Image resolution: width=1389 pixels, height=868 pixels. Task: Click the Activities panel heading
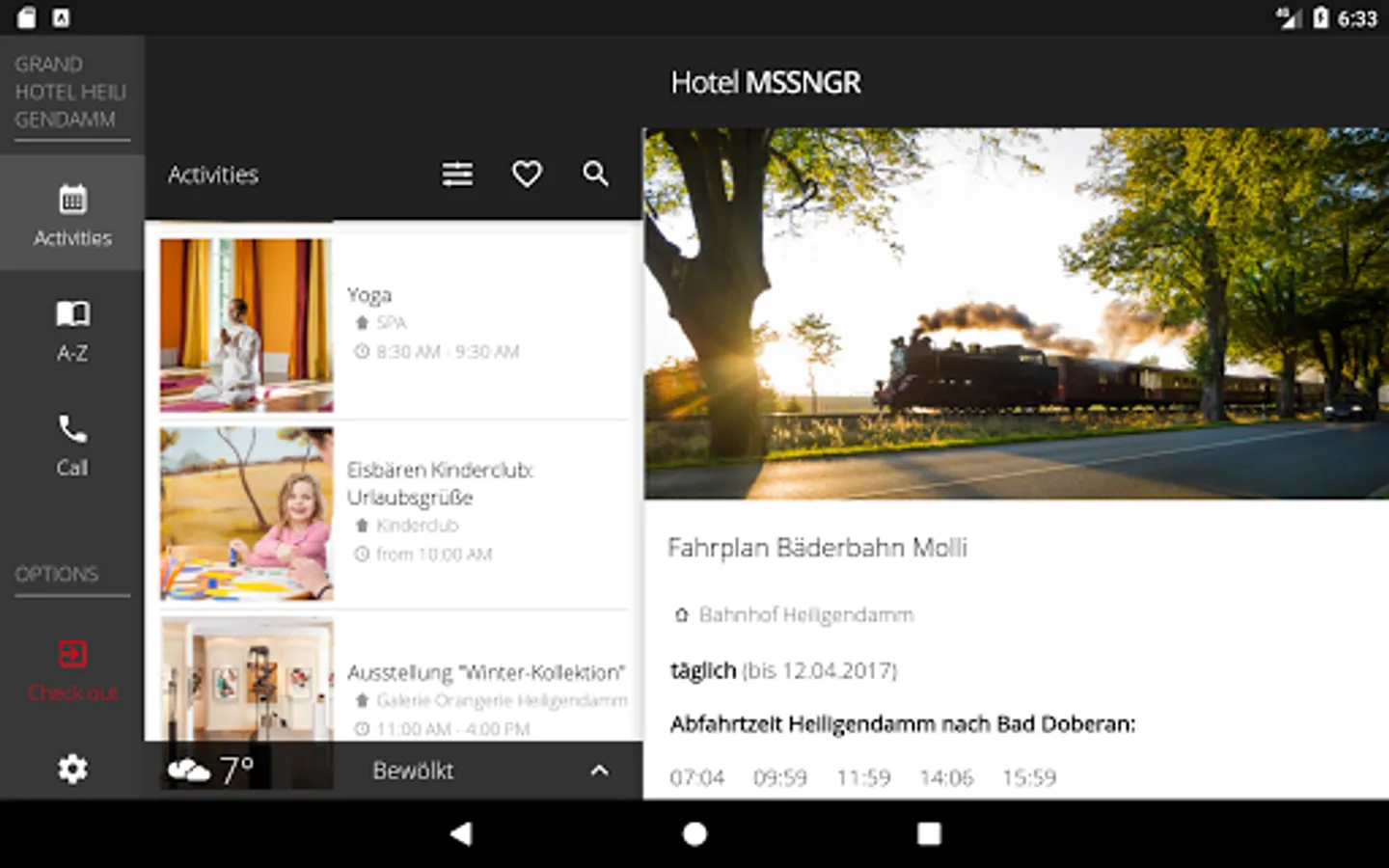[213, 175]
